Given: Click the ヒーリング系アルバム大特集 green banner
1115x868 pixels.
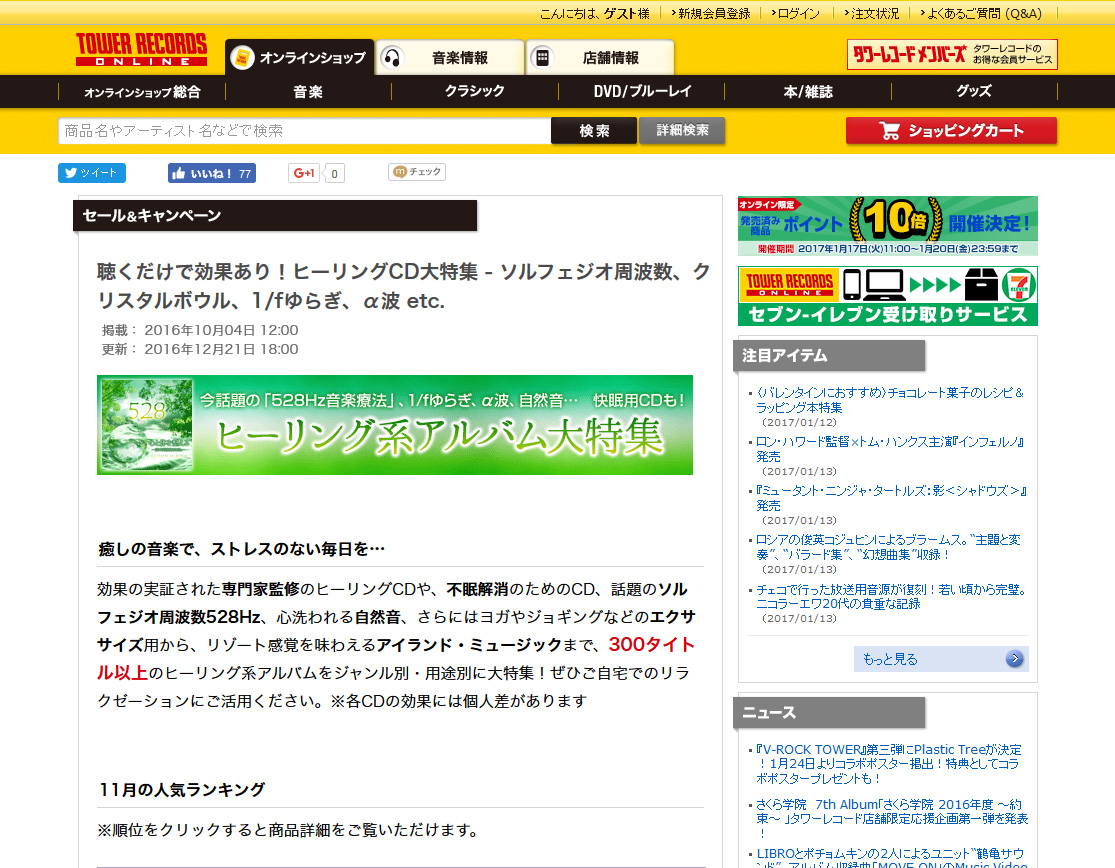Looking at the screenshot, I should coord(394,425).
